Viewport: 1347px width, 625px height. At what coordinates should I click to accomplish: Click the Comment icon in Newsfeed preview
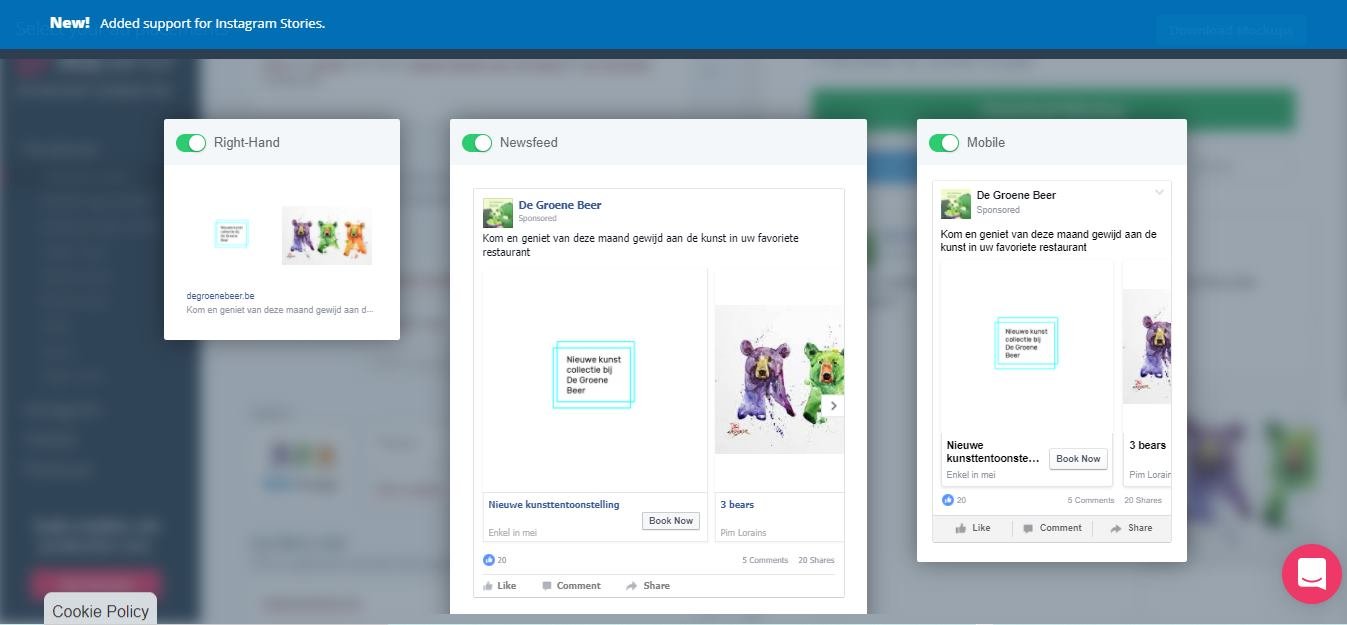click(x=547, y=586)
